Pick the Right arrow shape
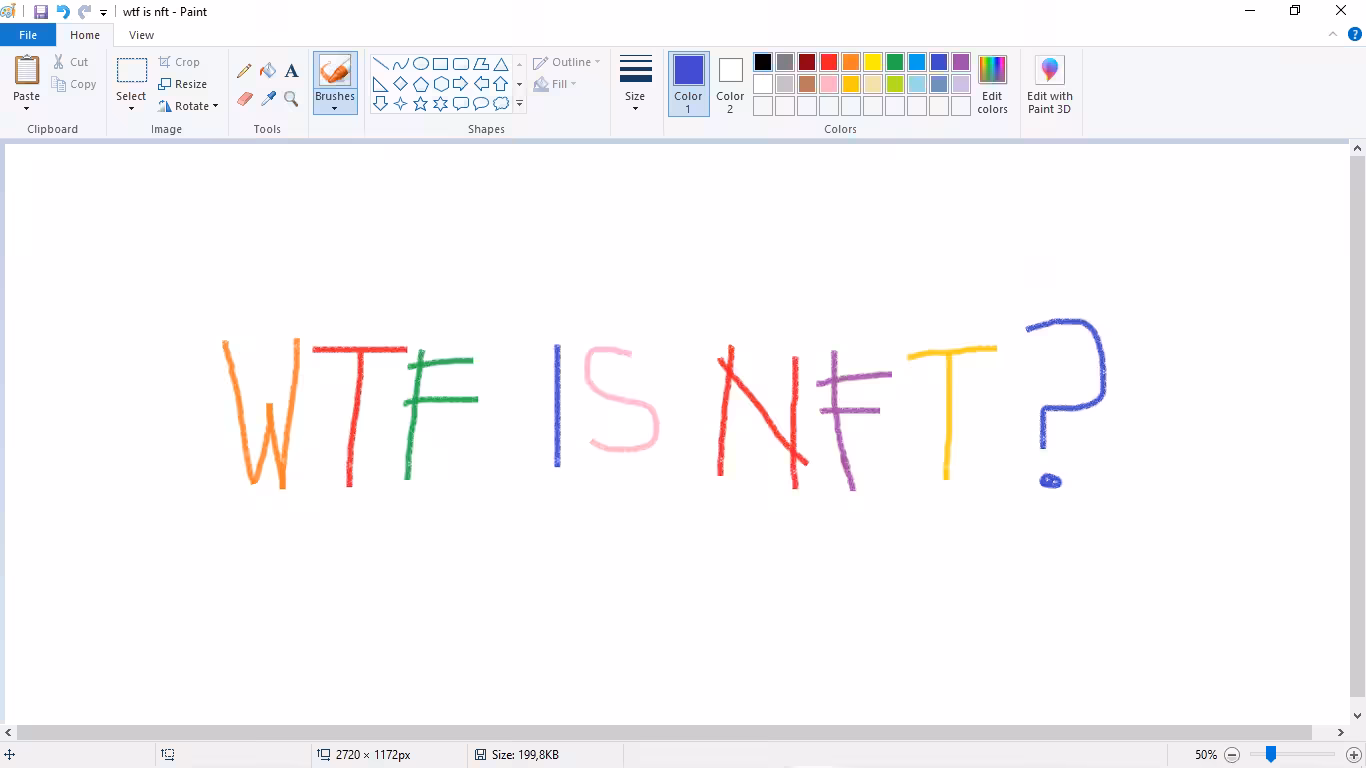The height and width of the screenshot is (768, 1366). pos(461,84)
